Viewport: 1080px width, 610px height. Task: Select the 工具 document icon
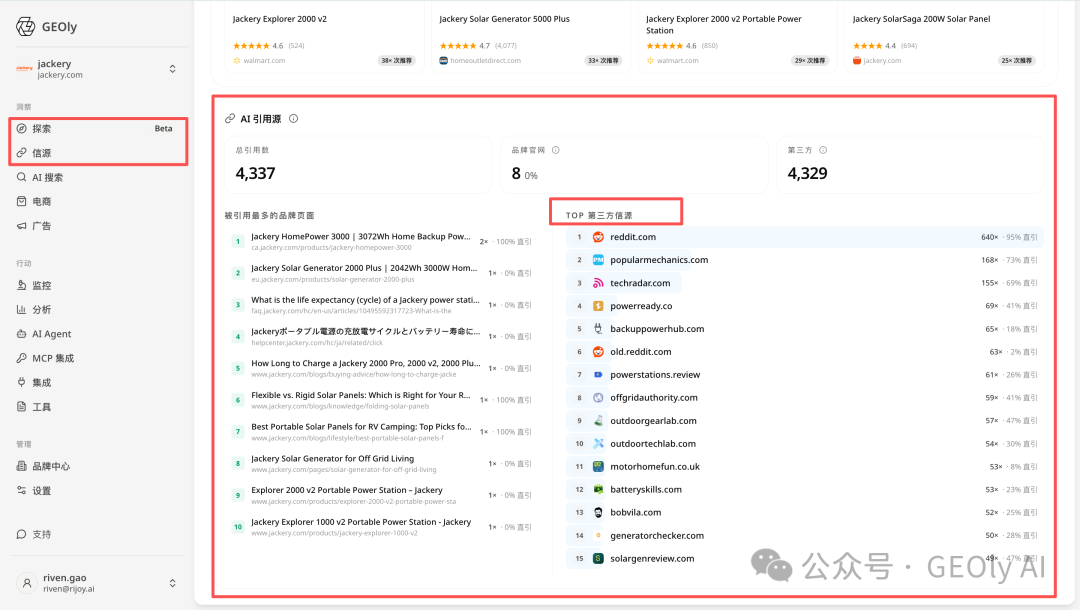click(x=21, y=407)
